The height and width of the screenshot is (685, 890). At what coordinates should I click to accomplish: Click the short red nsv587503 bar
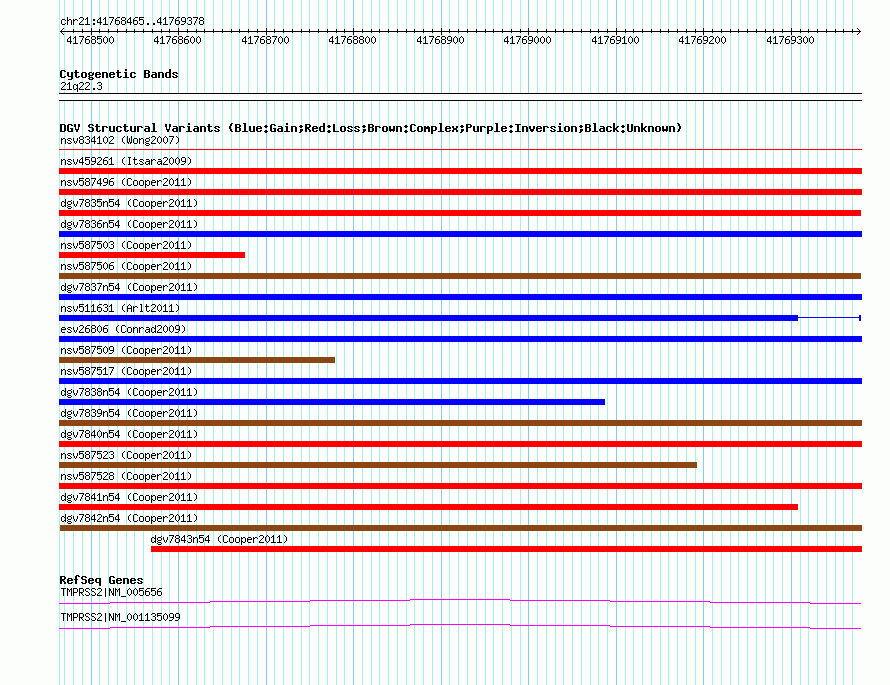[152, 255]
